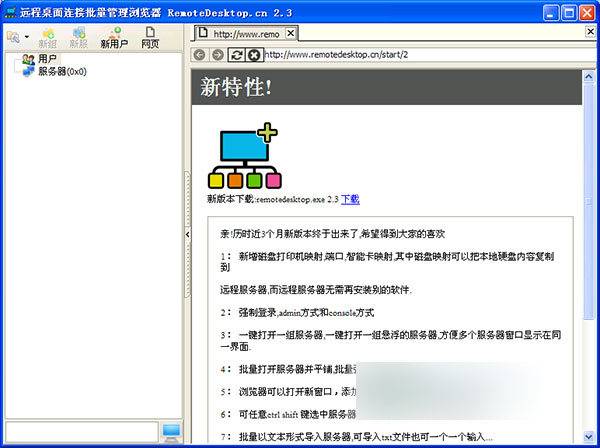
Task: Click the search magnifier toolbar icon
Action: click(x=13, y=37)
